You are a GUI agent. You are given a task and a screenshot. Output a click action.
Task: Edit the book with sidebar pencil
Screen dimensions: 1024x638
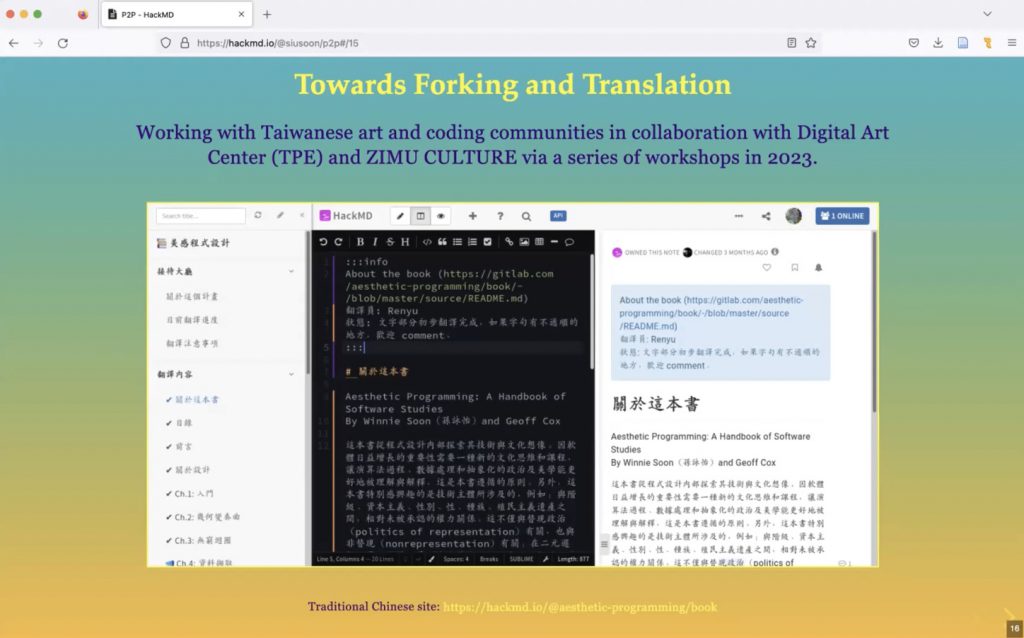tap(280, 215)
